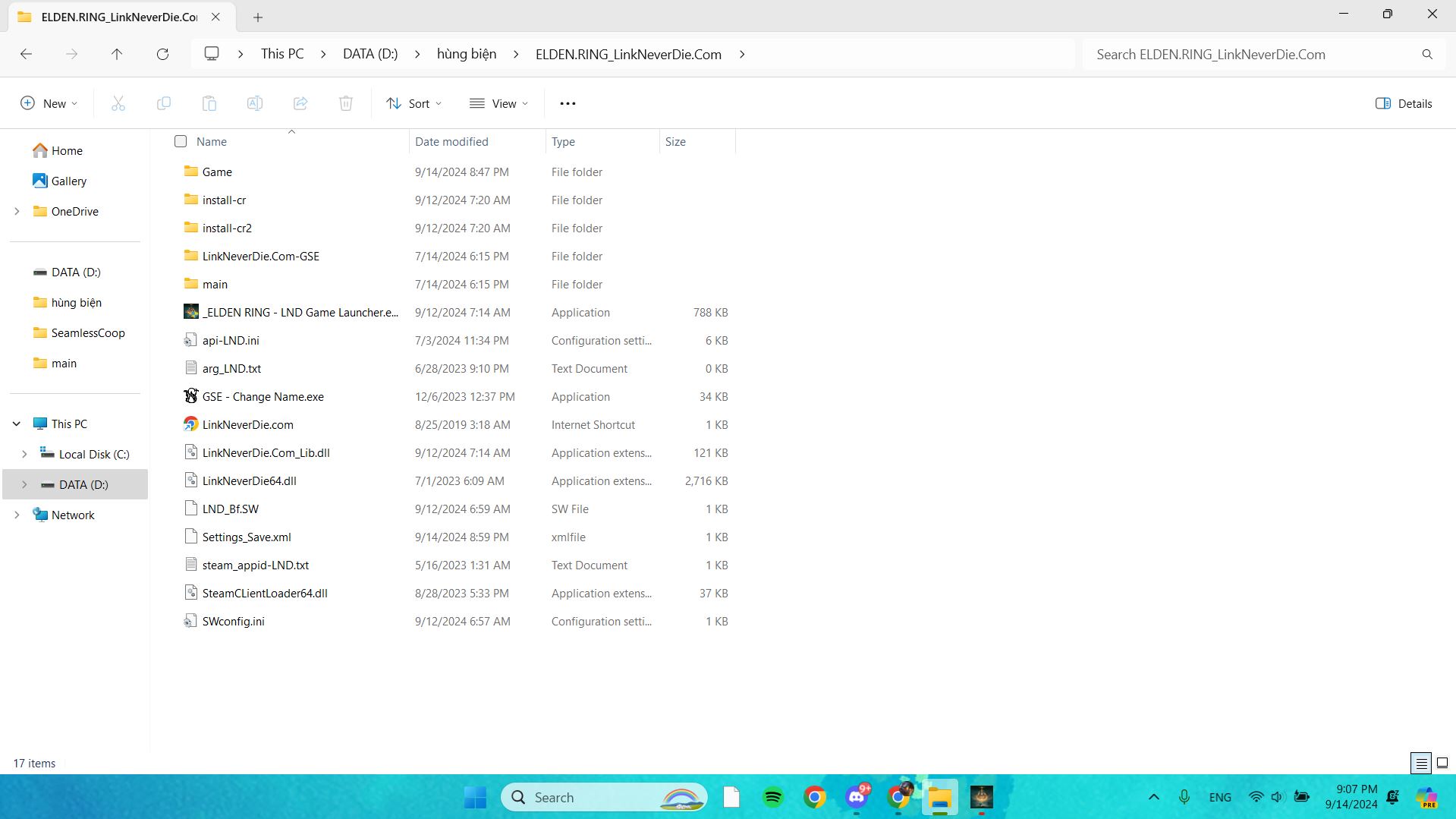Screen dimensions: 1456x819
Task: Open the See more three-dots menu
Action: click(x=568, y=103)
